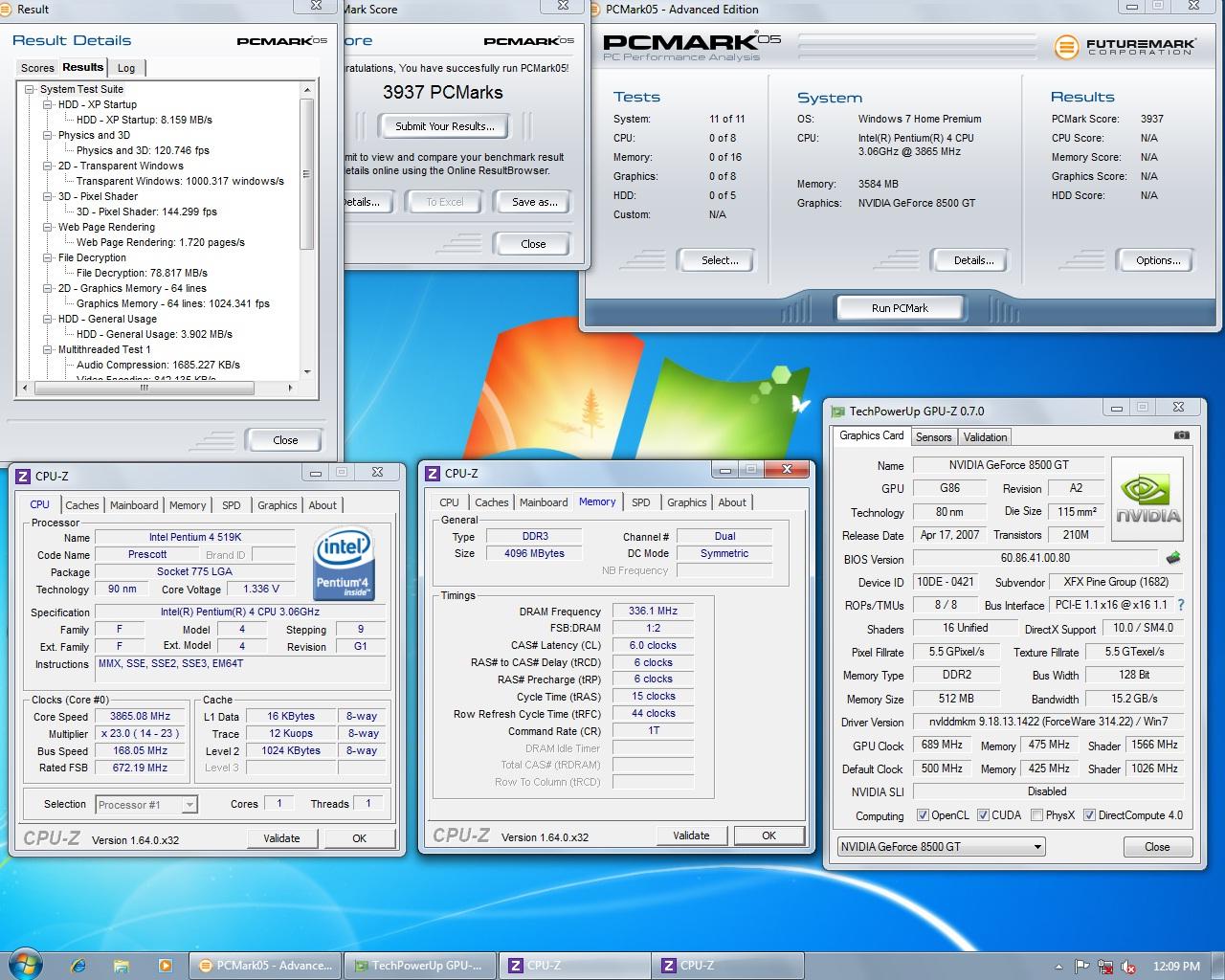Screen dimensions: 1225x980
Task: Toggle the OpenCL checkbox in GPU-Z
Action: (923, 815)
